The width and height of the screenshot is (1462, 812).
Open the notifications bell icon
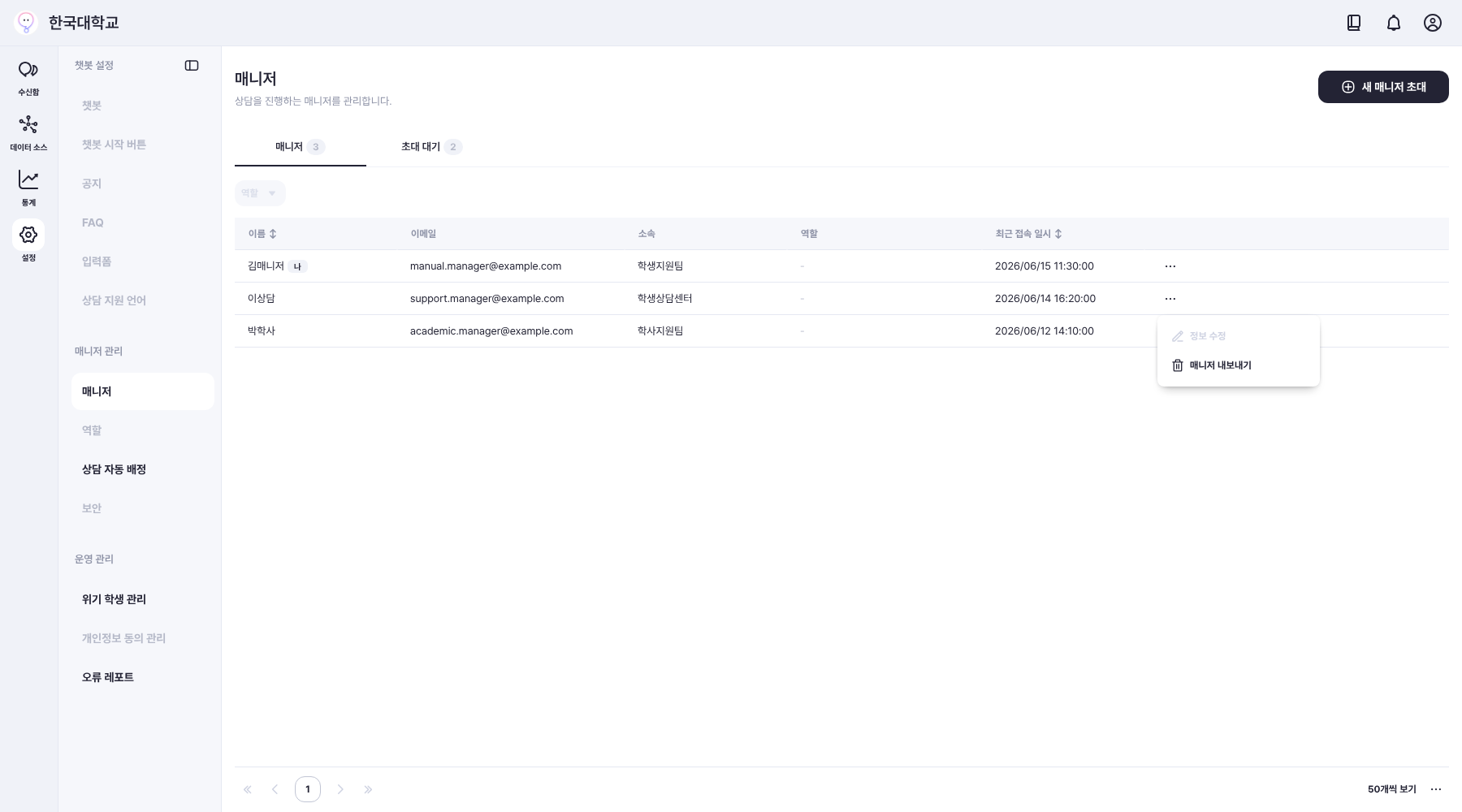coord(1394,23)
